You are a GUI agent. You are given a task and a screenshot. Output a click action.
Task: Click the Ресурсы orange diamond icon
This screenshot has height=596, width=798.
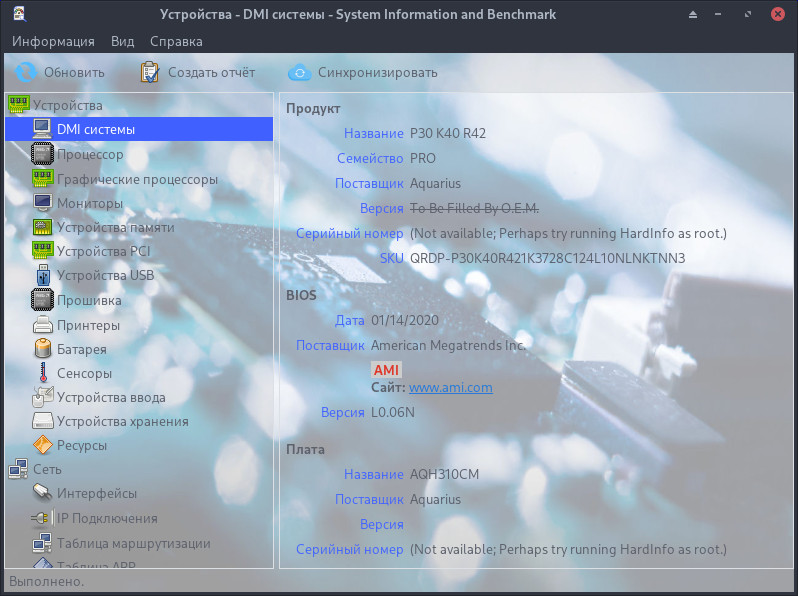43,445
